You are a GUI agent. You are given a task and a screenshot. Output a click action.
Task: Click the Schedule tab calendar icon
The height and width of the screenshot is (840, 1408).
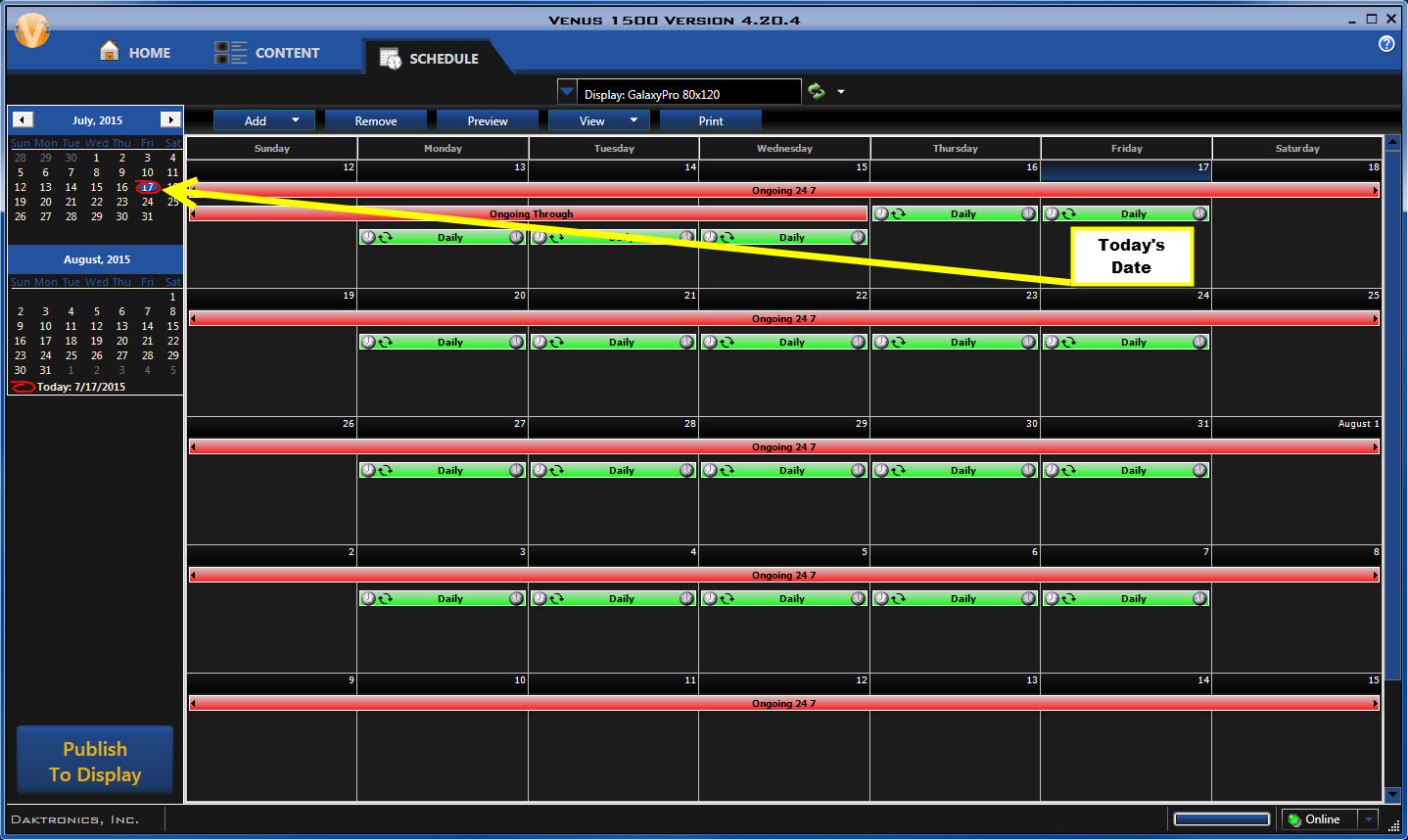(x=390, y=59)
